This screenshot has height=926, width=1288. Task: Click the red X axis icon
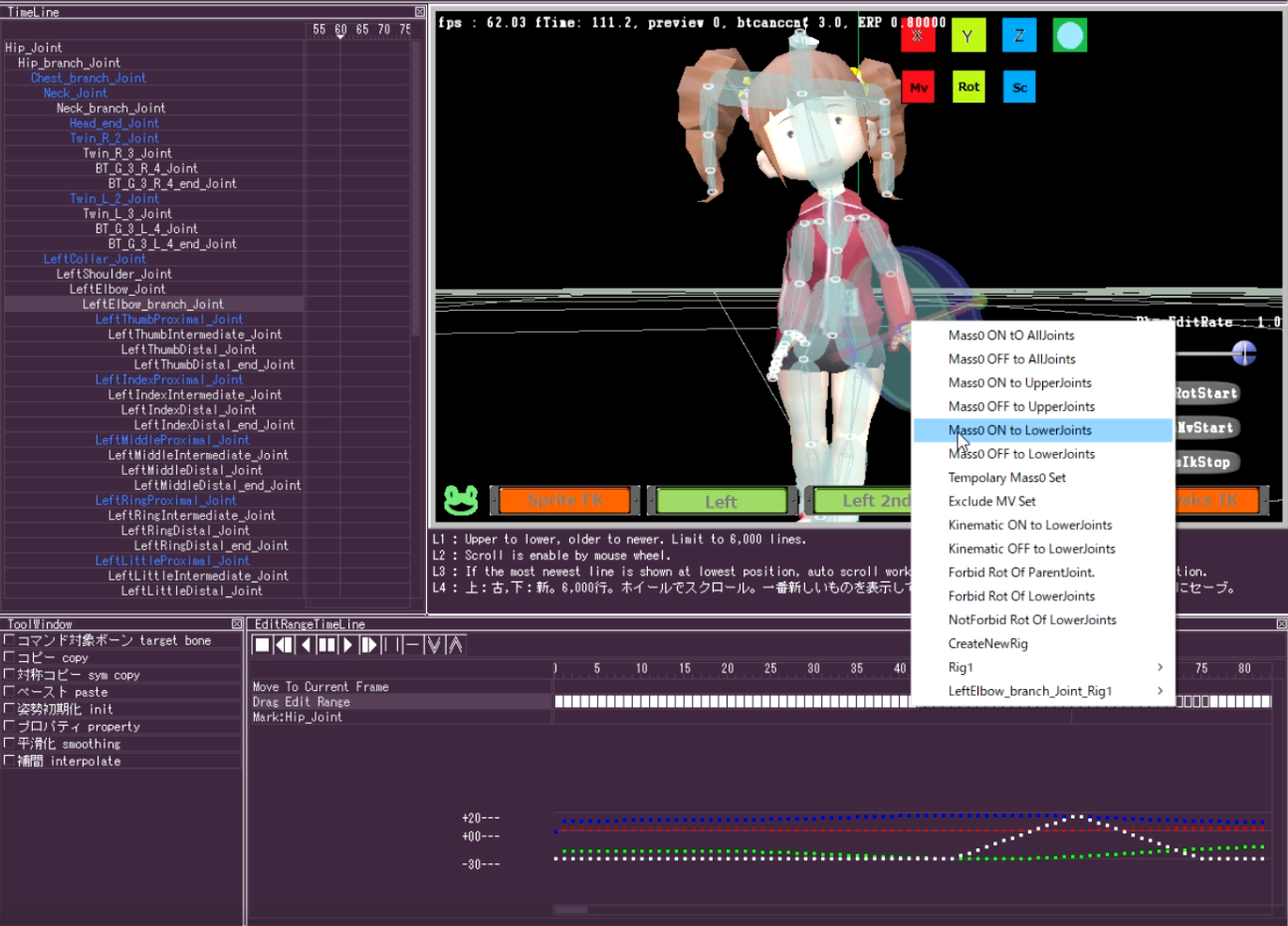(917, 36)
